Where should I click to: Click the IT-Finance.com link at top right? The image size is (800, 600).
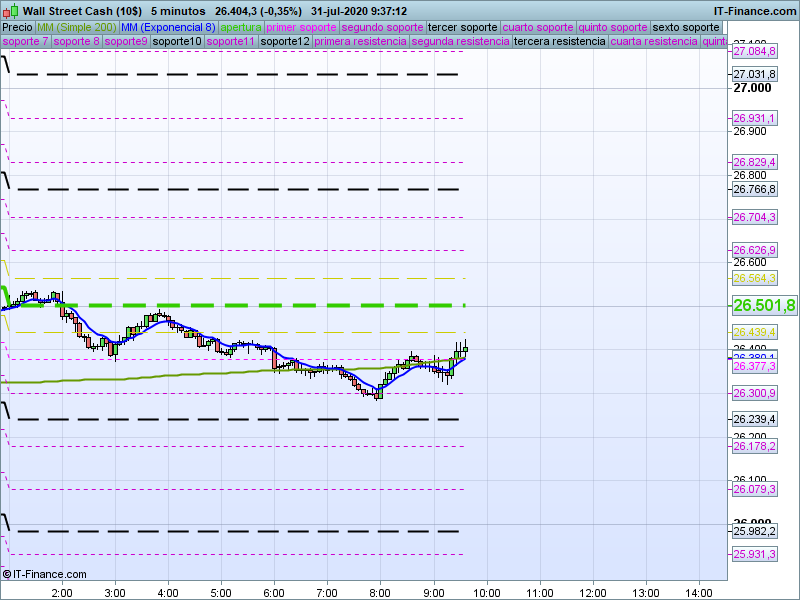click(x=755, y=10)
